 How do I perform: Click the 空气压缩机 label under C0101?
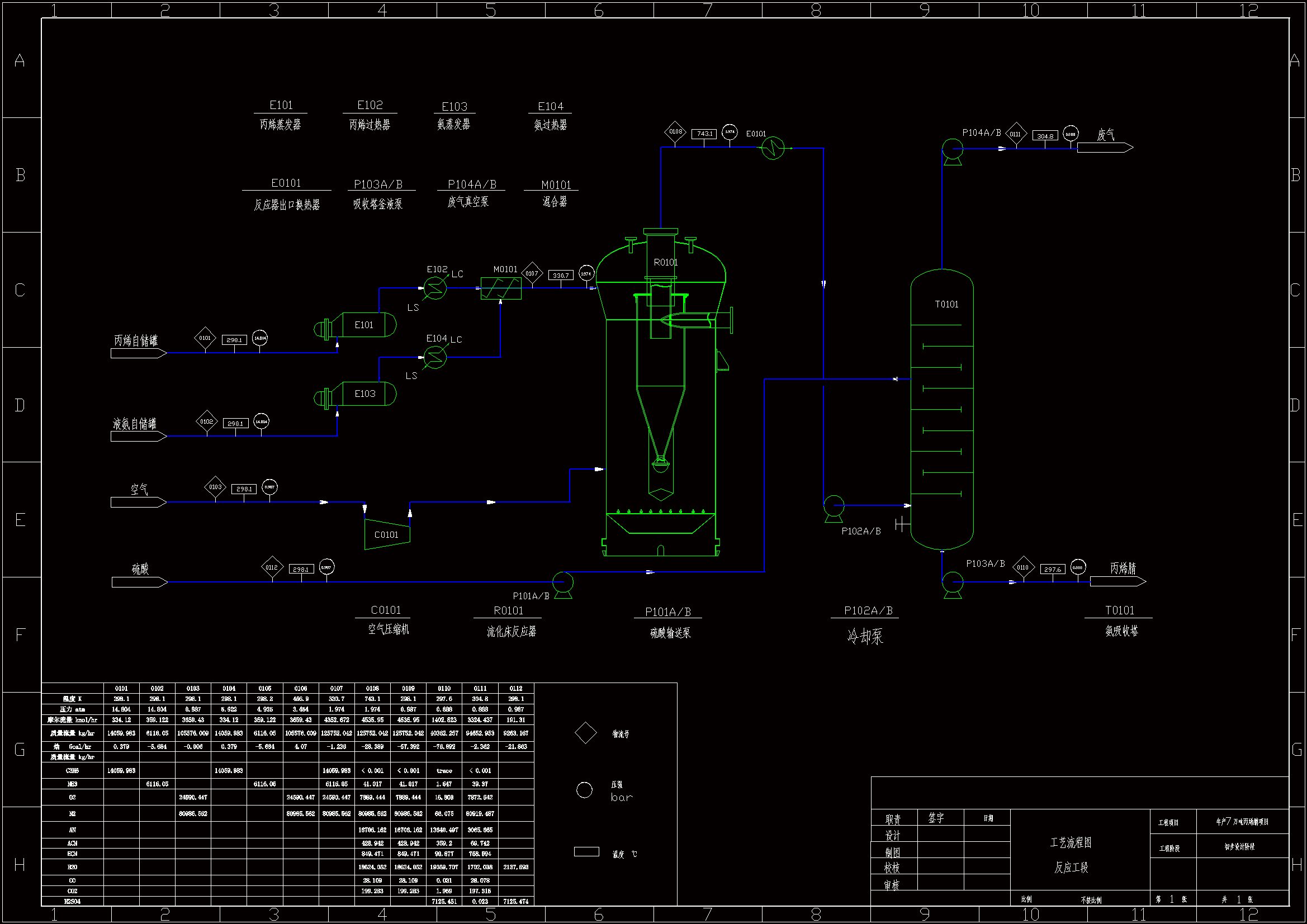click(388, 629)
